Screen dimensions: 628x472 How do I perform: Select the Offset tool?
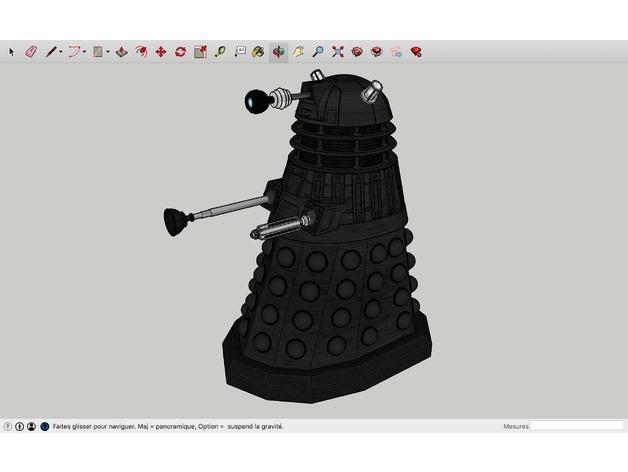tap(141, 52)
